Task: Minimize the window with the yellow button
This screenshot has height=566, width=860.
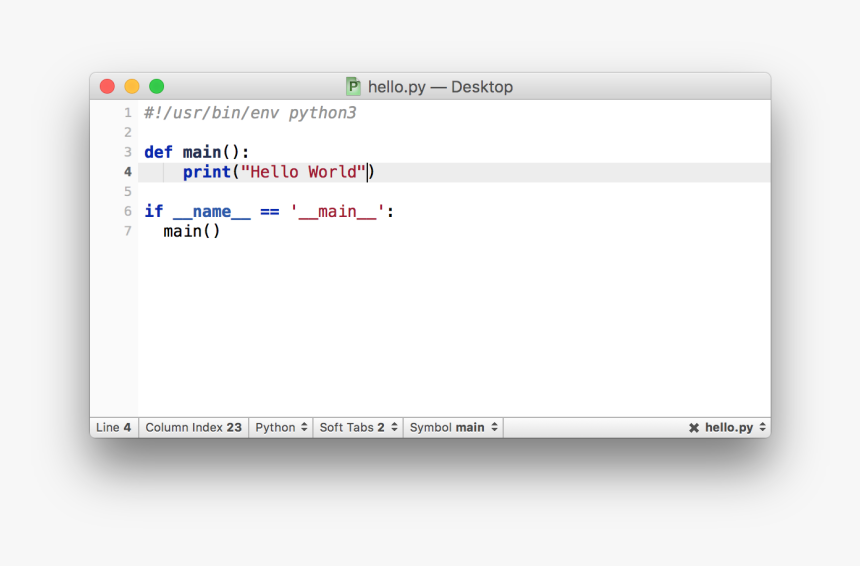Action: pos(132,87)
